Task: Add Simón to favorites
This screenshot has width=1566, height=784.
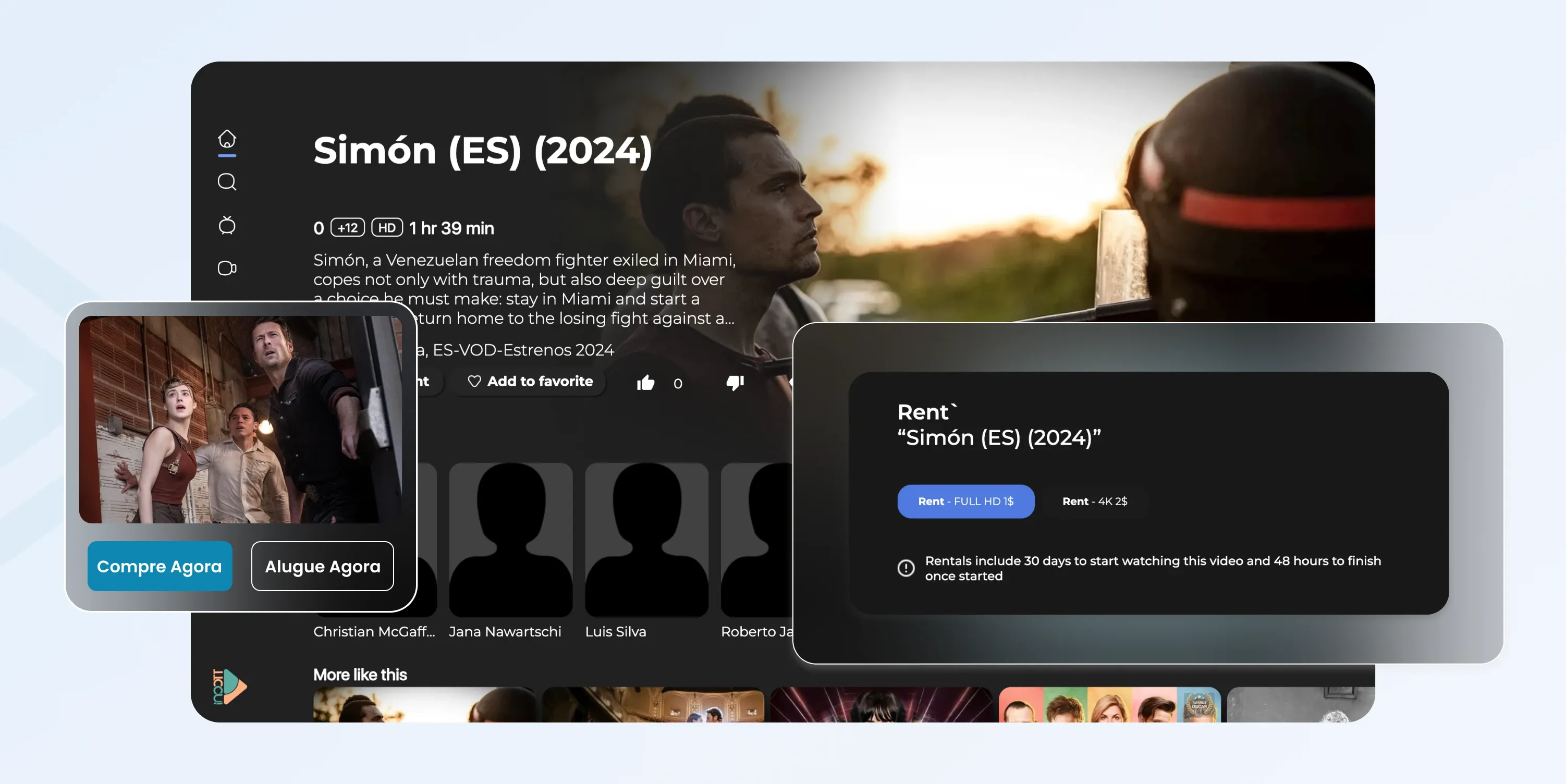Action: click(x=530, y=381)
